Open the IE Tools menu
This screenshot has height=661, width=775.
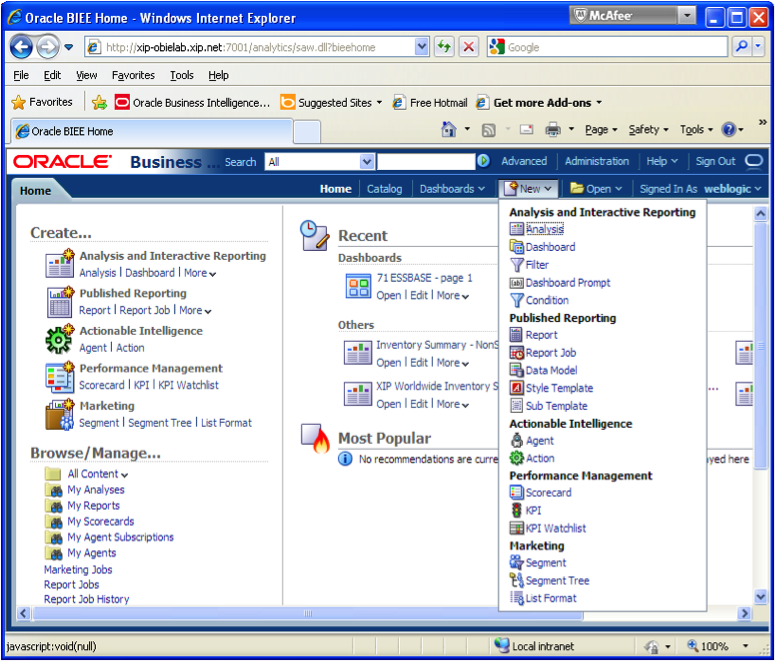[x=181, y=75]
